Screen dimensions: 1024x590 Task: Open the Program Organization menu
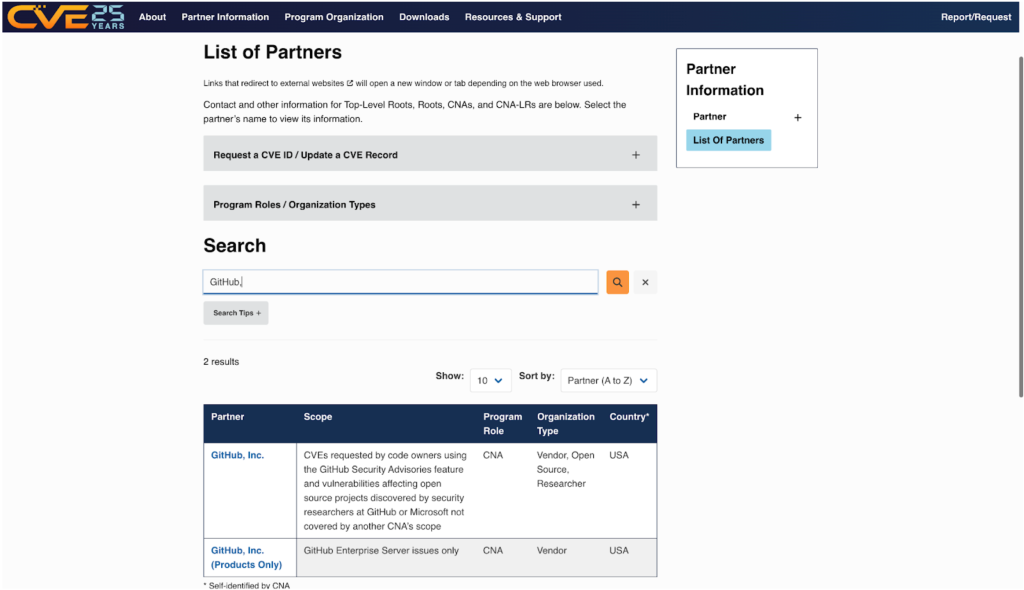tap(334, 17)
